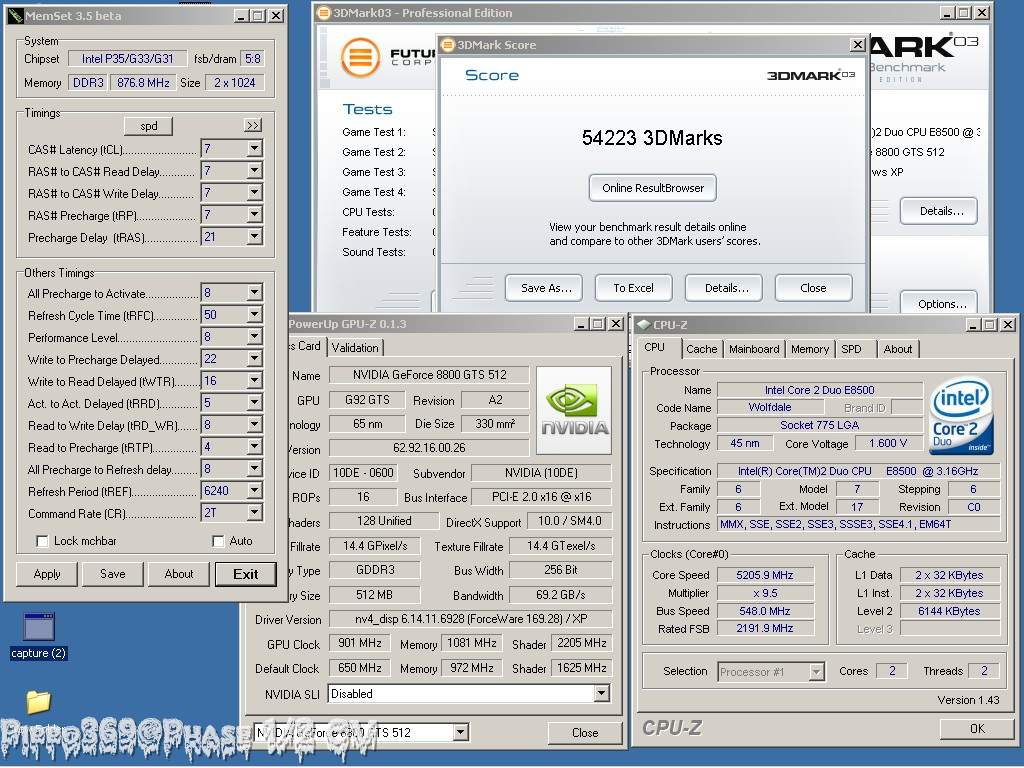Toggle the Auto checkbox in MemSet
1024x768 pixels.
218,541
